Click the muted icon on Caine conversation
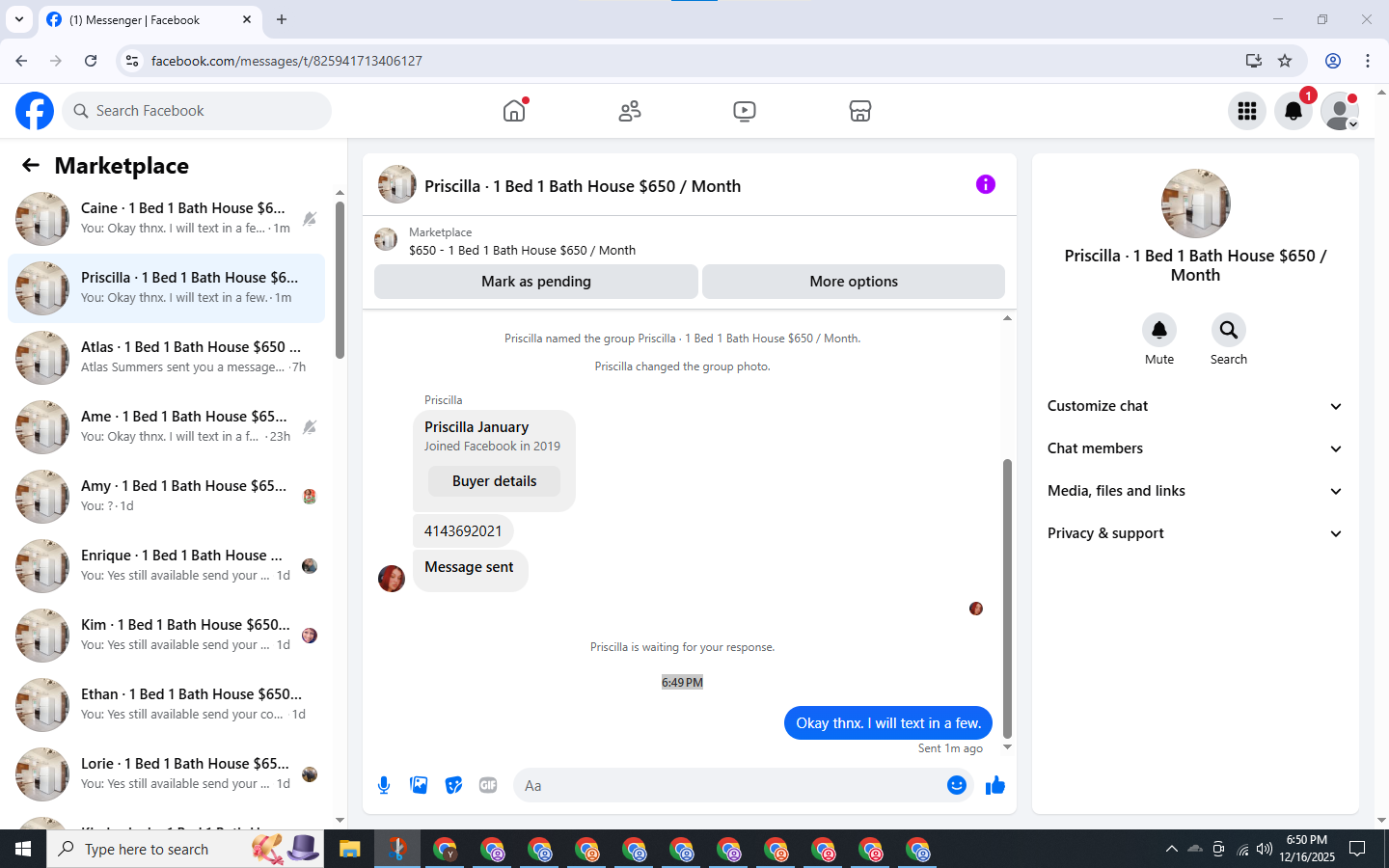 pos(310,219)
